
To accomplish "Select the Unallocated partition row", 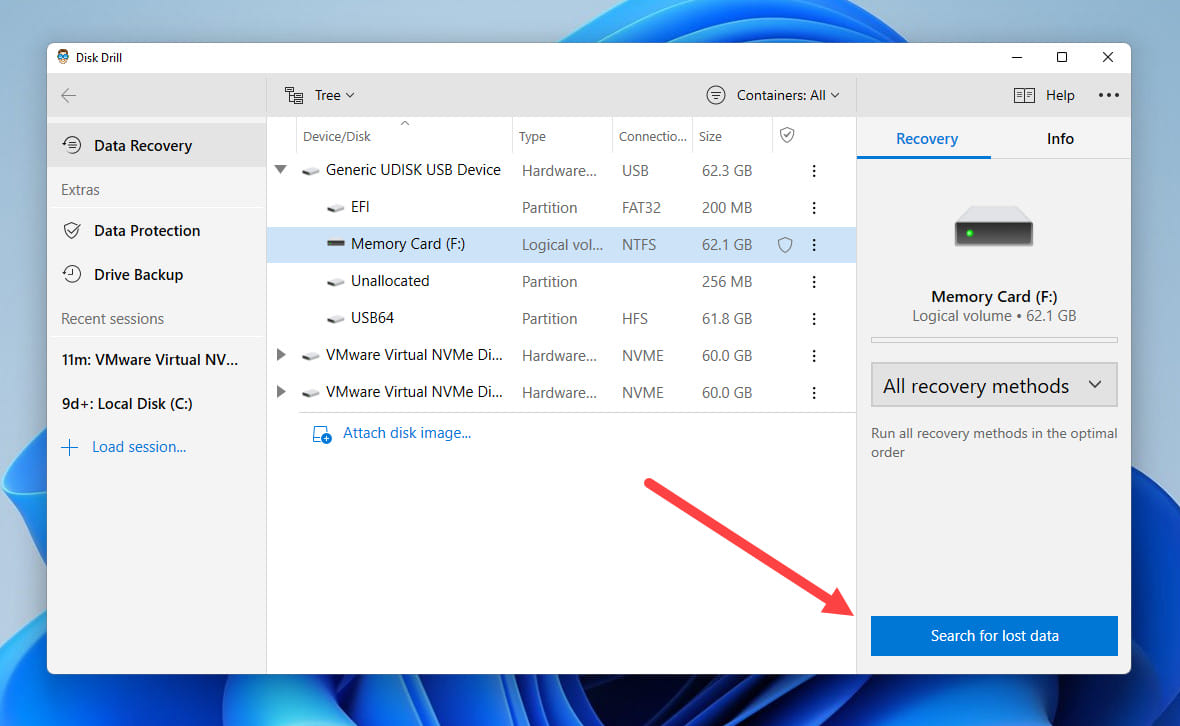I will [x=561, y=281].
